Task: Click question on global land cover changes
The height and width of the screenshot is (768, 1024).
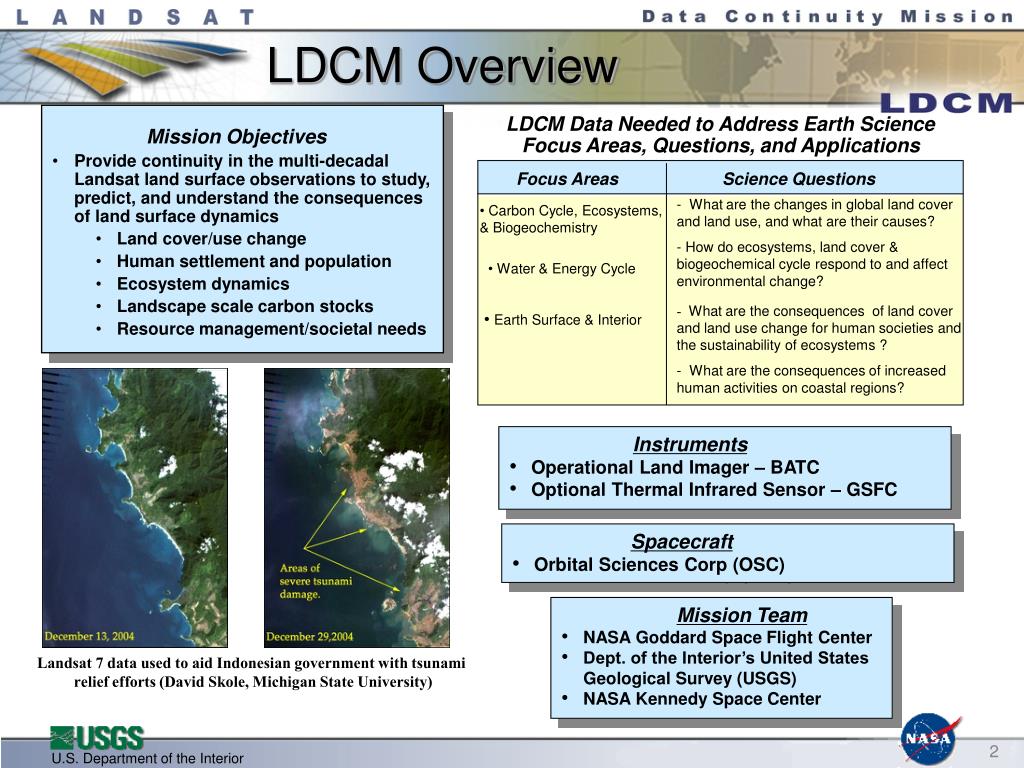Action: pyautogui.click(x=814, y=213)
